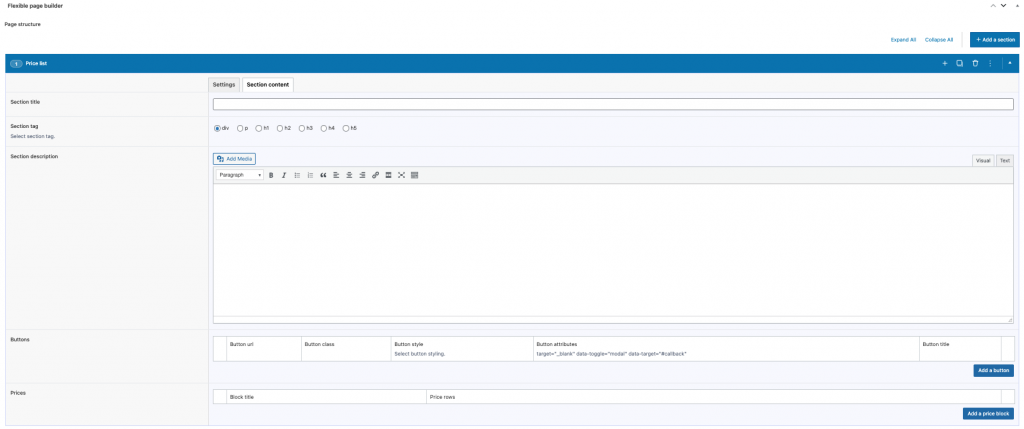
Task: Delete the Price list section with the trash icon
Action: pos(975,63)
